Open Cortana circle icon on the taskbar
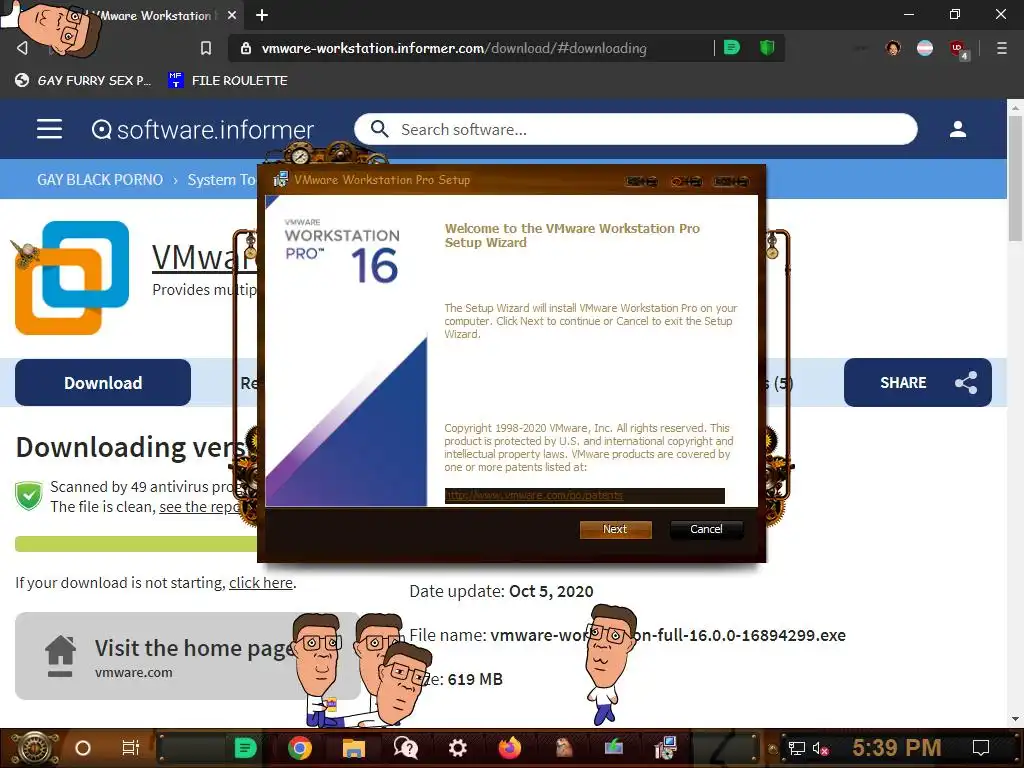The height and width of the screenshot is (768, 1024). [x=83, y=748]
